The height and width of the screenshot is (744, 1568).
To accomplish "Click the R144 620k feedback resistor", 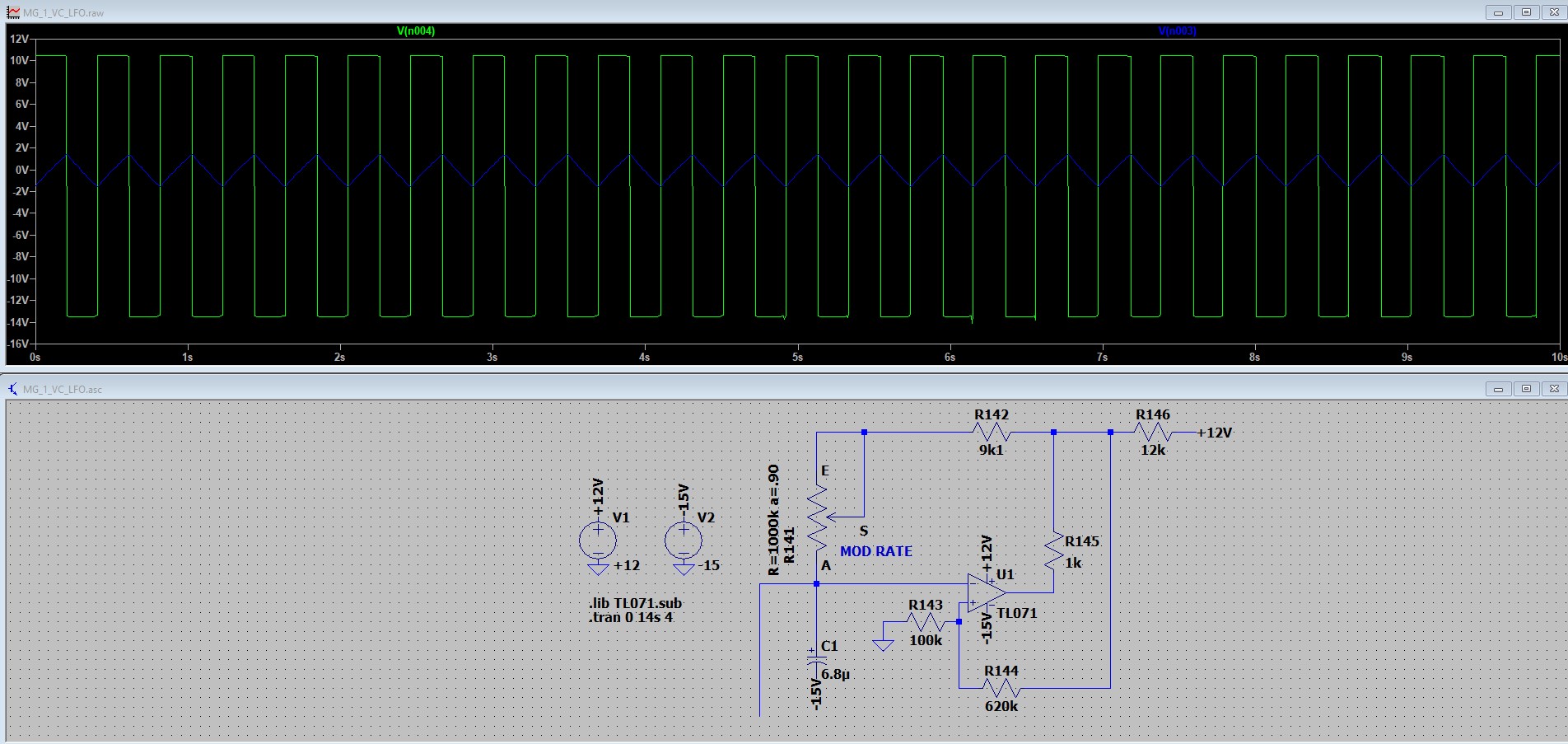I will click(x=1001, y=688).
